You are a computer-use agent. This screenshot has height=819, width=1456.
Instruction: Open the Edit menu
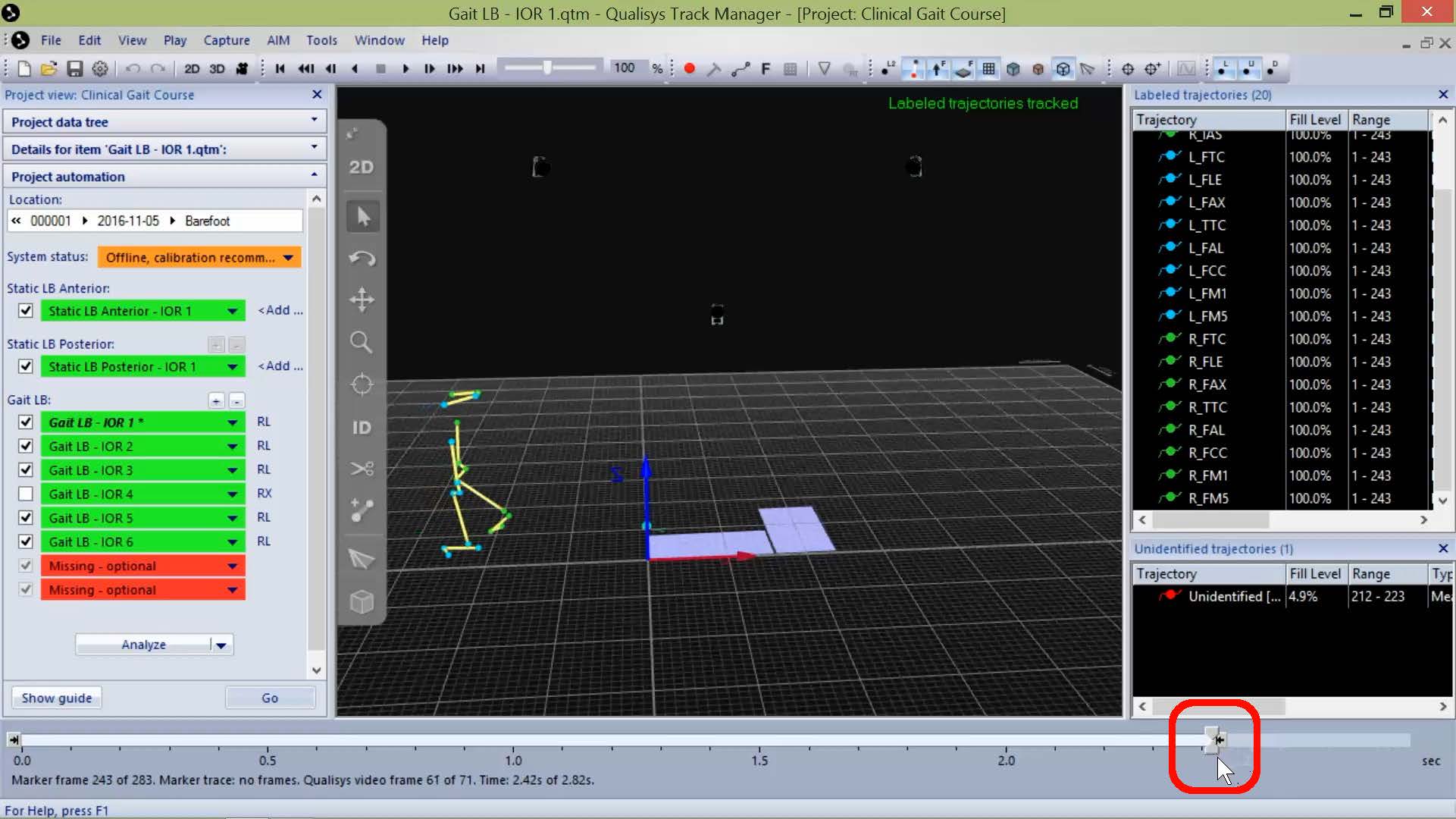89,40
